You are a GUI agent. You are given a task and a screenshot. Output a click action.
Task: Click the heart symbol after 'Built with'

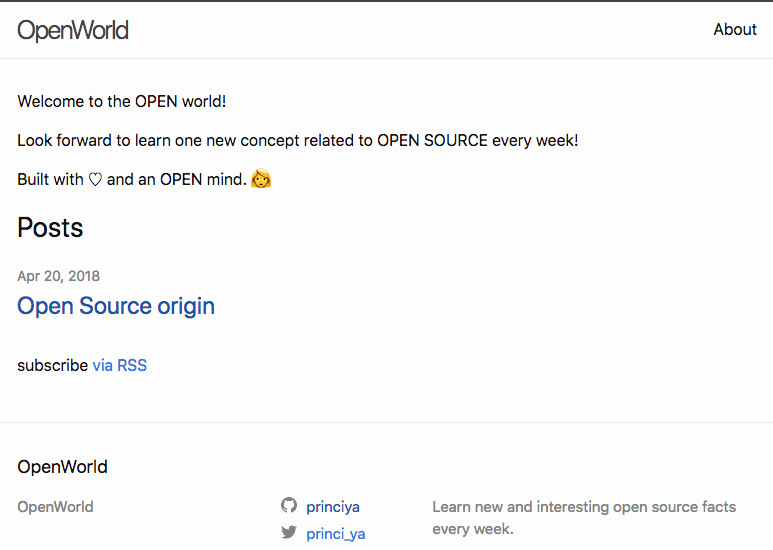point(96,180)
